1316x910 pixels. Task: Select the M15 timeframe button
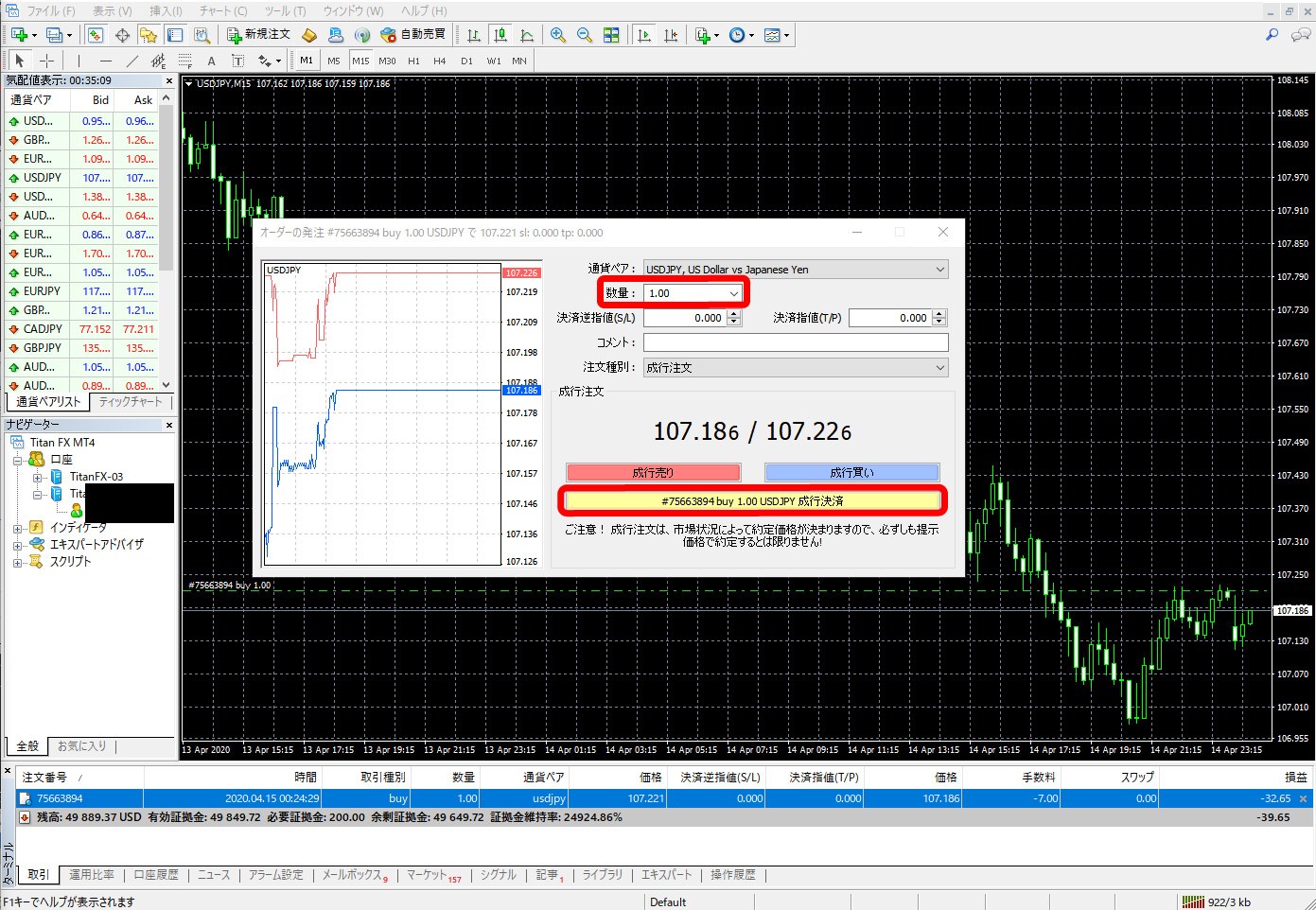(360, 61)
